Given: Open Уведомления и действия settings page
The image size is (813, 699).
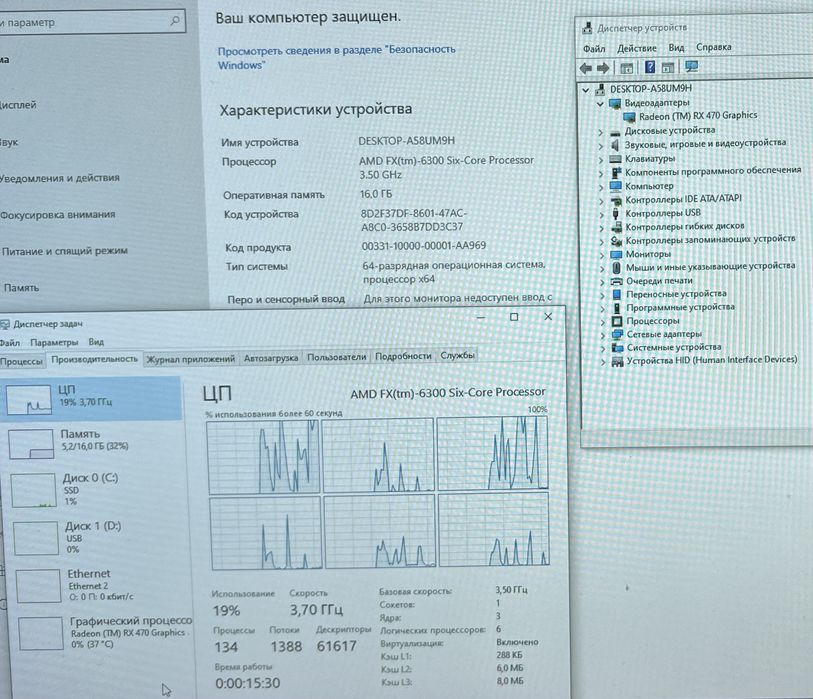Looking at the screenshot, I should (x=60, y=178).
